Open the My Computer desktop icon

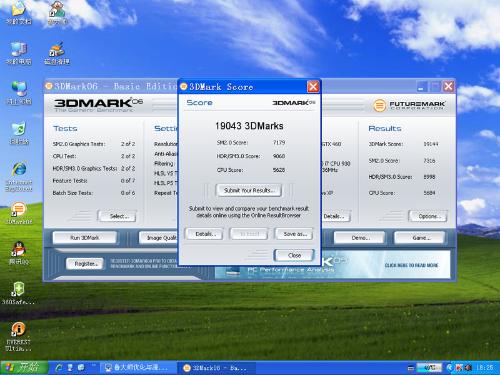(x=19, y=53)
